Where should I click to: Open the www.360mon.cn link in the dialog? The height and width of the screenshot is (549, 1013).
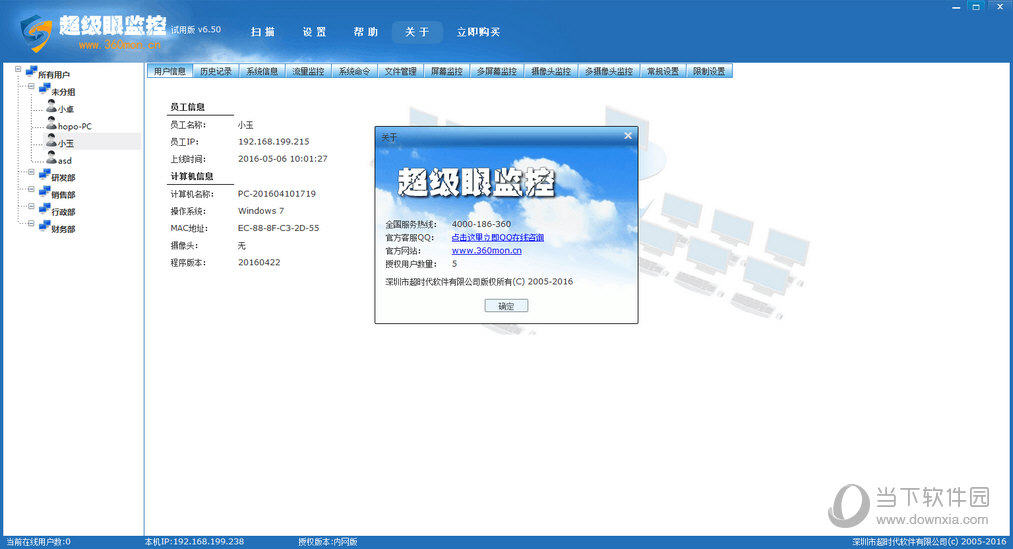486,251
